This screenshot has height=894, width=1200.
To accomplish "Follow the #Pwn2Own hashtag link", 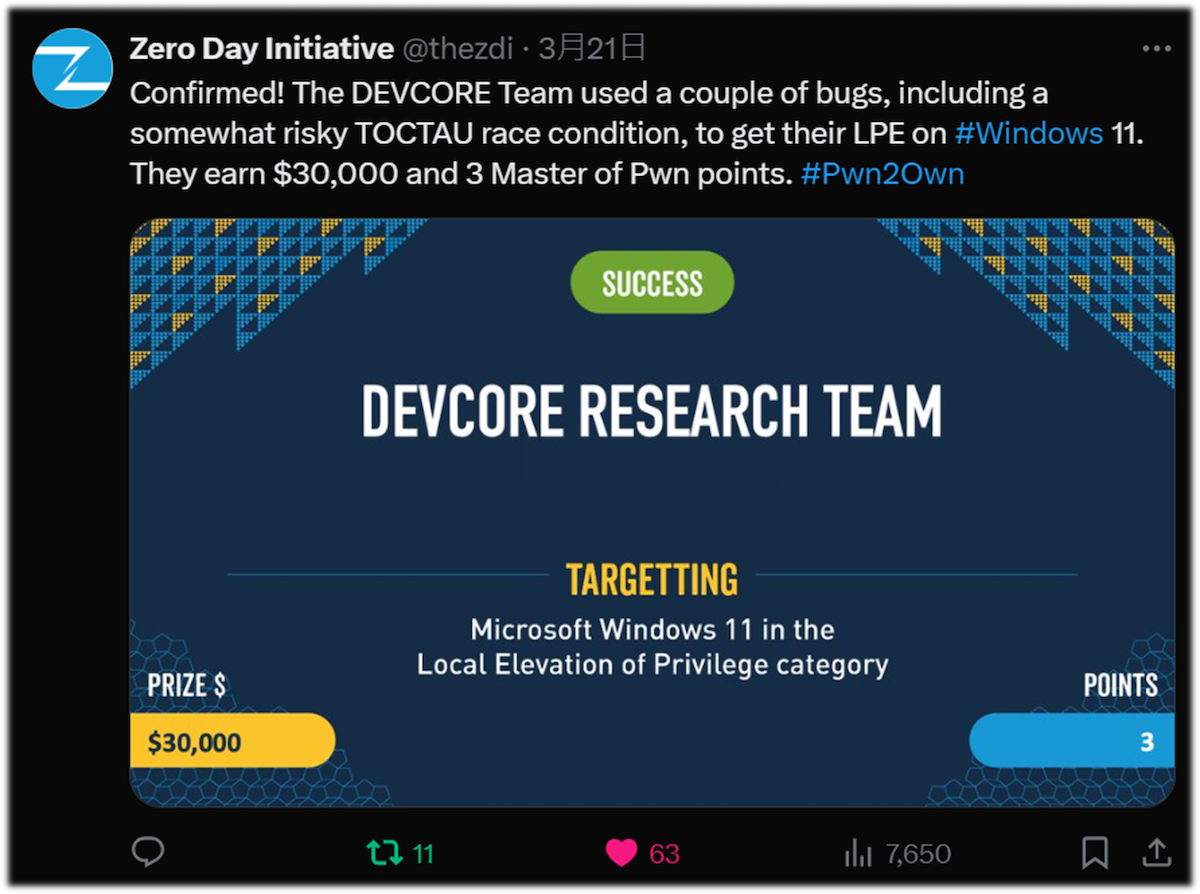I will [883, 174].
